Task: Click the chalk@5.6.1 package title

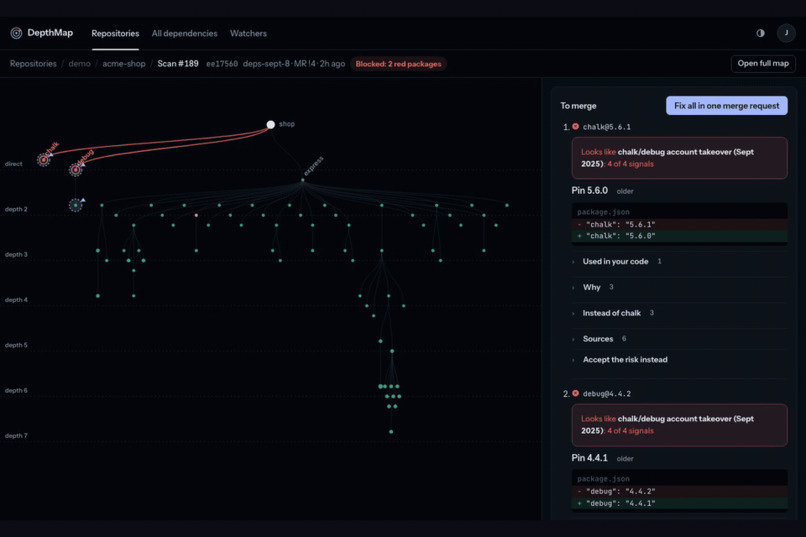Action: [607, 127]
